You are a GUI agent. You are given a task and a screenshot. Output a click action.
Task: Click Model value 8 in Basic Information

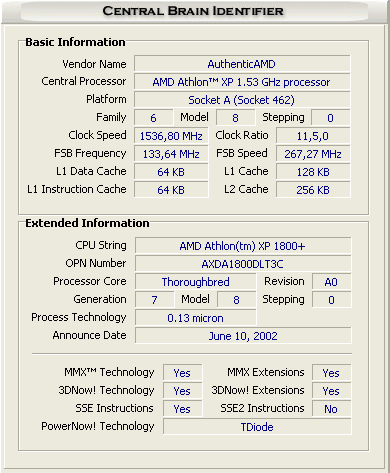coord(236,118)
